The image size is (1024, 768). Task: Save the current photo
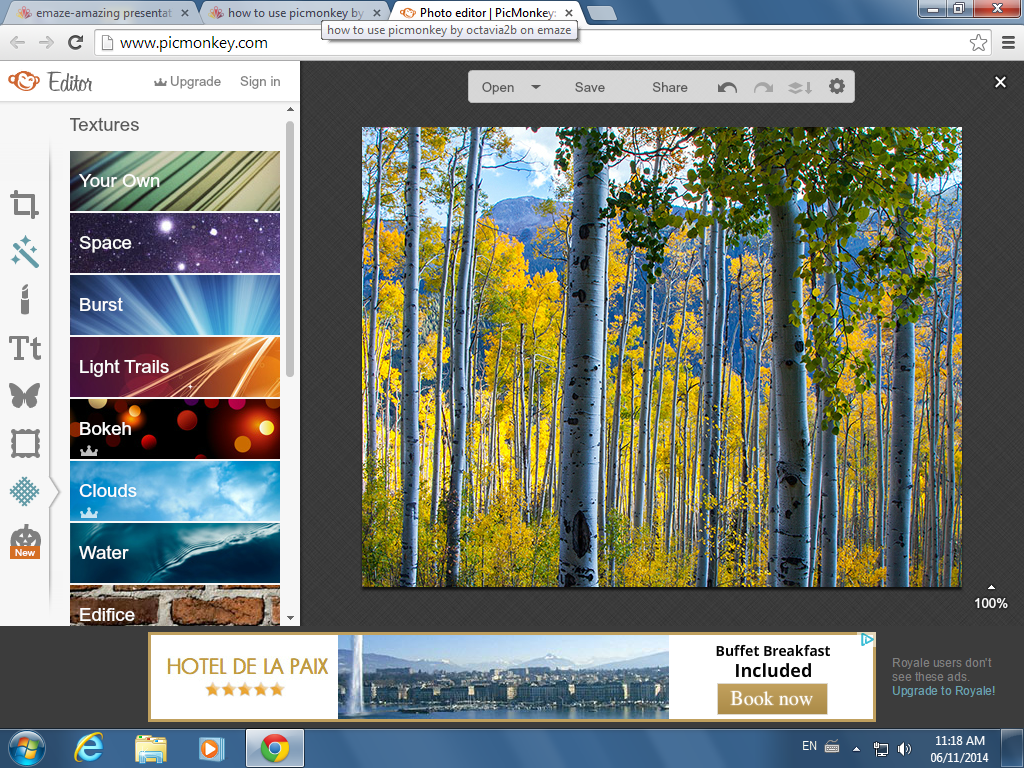pos(589,87)
